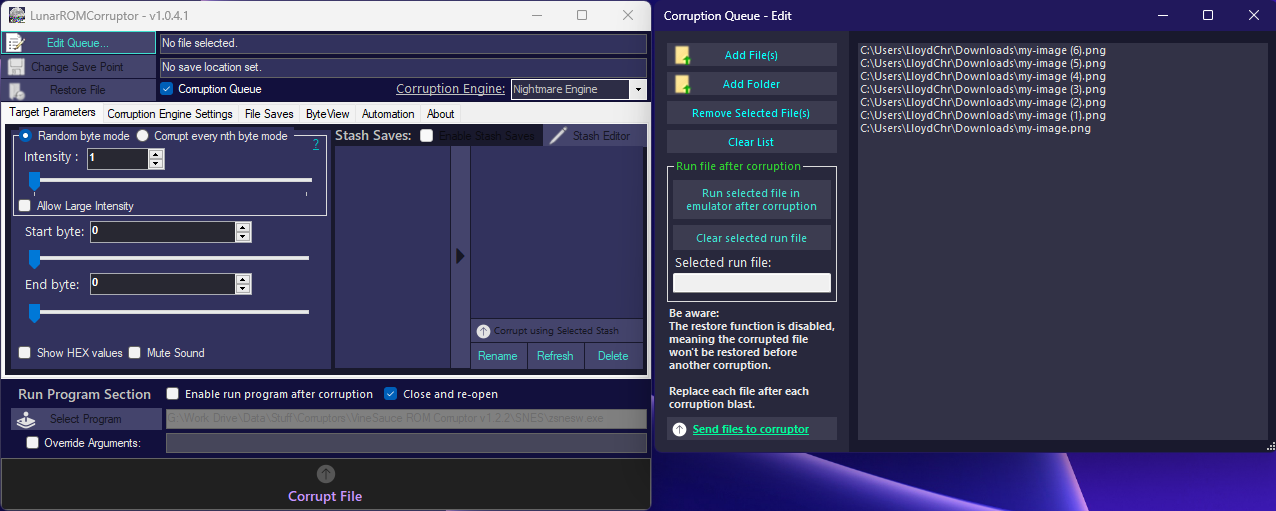
Task: Increase Start byte with up arrow
Action: 243,227
